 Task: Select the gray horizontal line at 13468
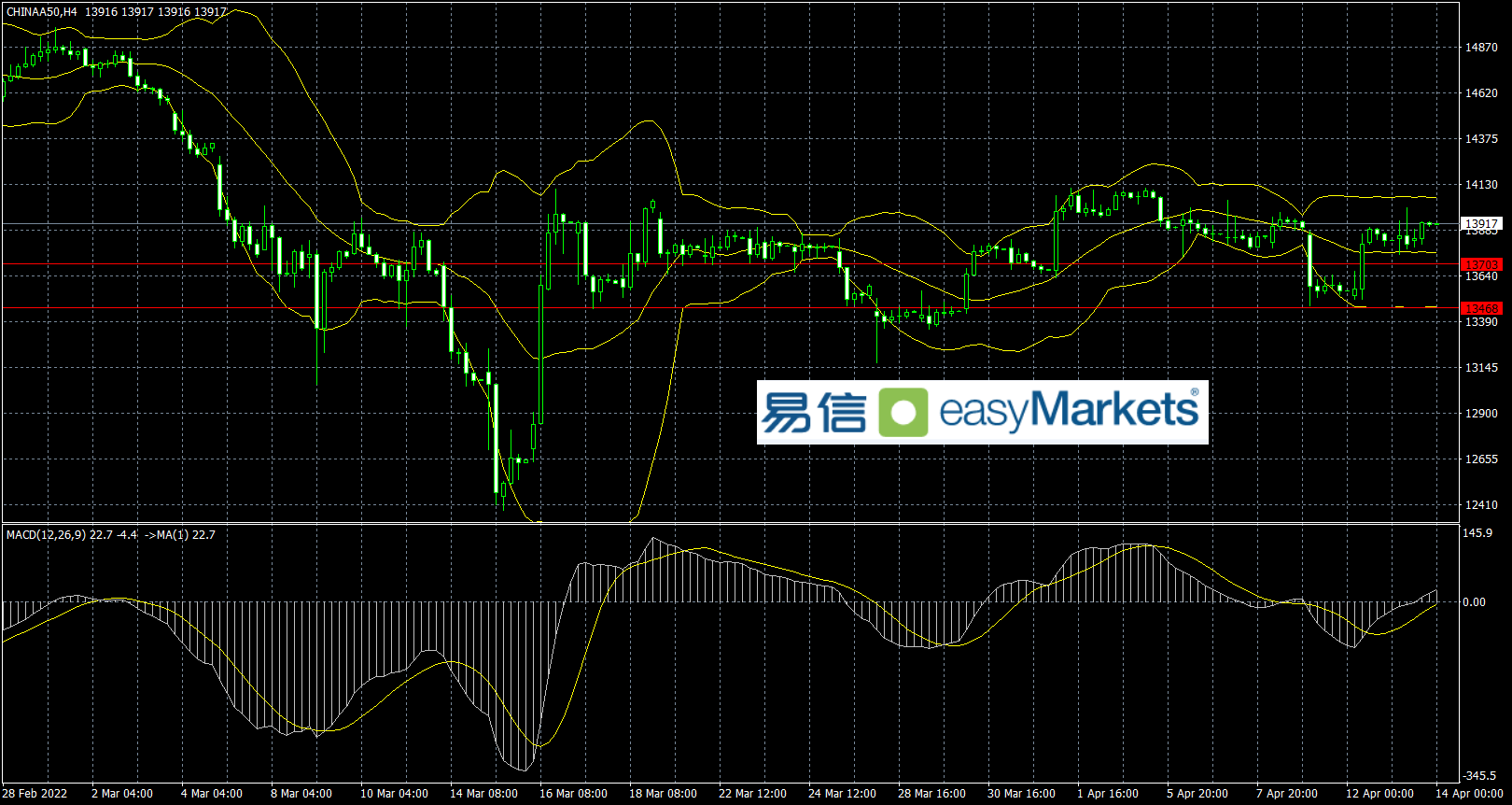(731, 308)
